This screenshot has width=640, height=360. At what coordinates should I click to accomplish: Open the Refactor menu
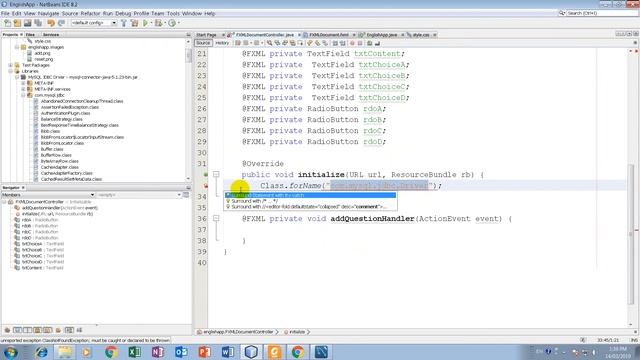[x=90, y=13]
